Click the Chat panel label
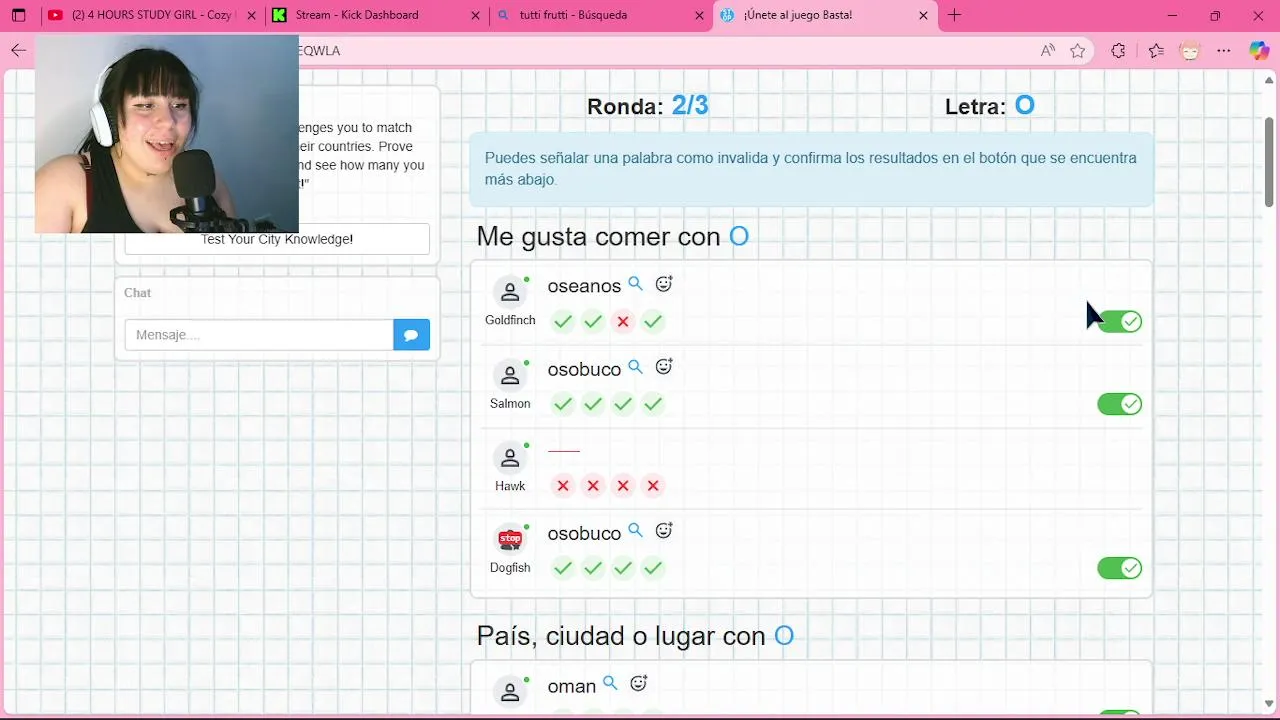This screenshot has width=1280, height=720. coord(138,293)
